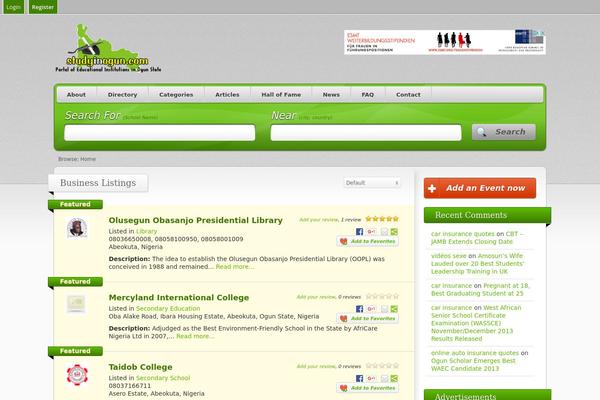Click the Google Plus icon for Taidob College
Image resolution: width=600 pixels, height=400 pixels.
point(371,378)
